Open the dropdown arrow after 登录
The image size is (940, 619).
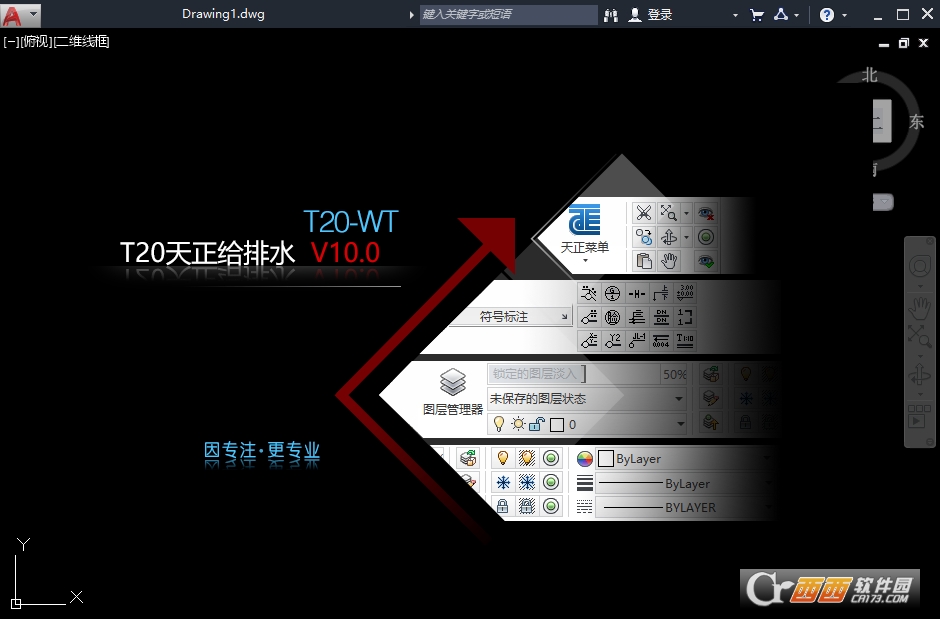(735, 16)
